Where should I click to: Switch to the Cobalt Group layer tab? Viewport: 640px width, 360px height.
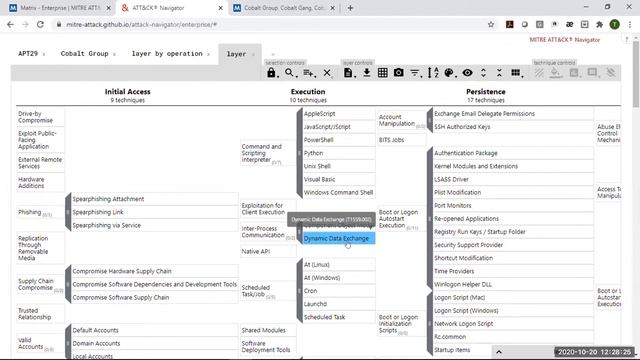[x=84, y=53]
